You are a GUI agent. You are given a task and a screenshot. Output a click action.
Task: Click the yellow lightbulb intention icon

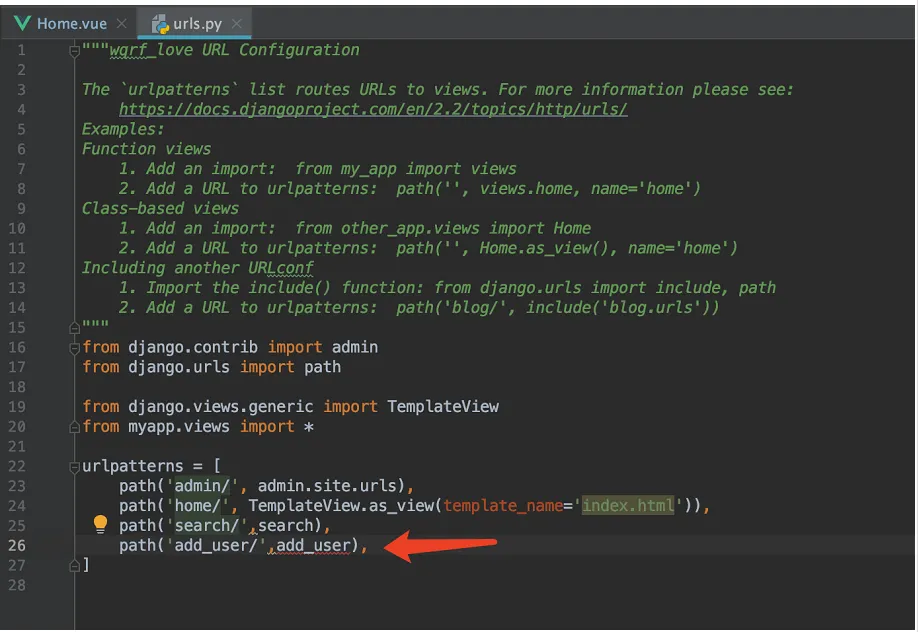pyautogui.click(x=101, y=524)
